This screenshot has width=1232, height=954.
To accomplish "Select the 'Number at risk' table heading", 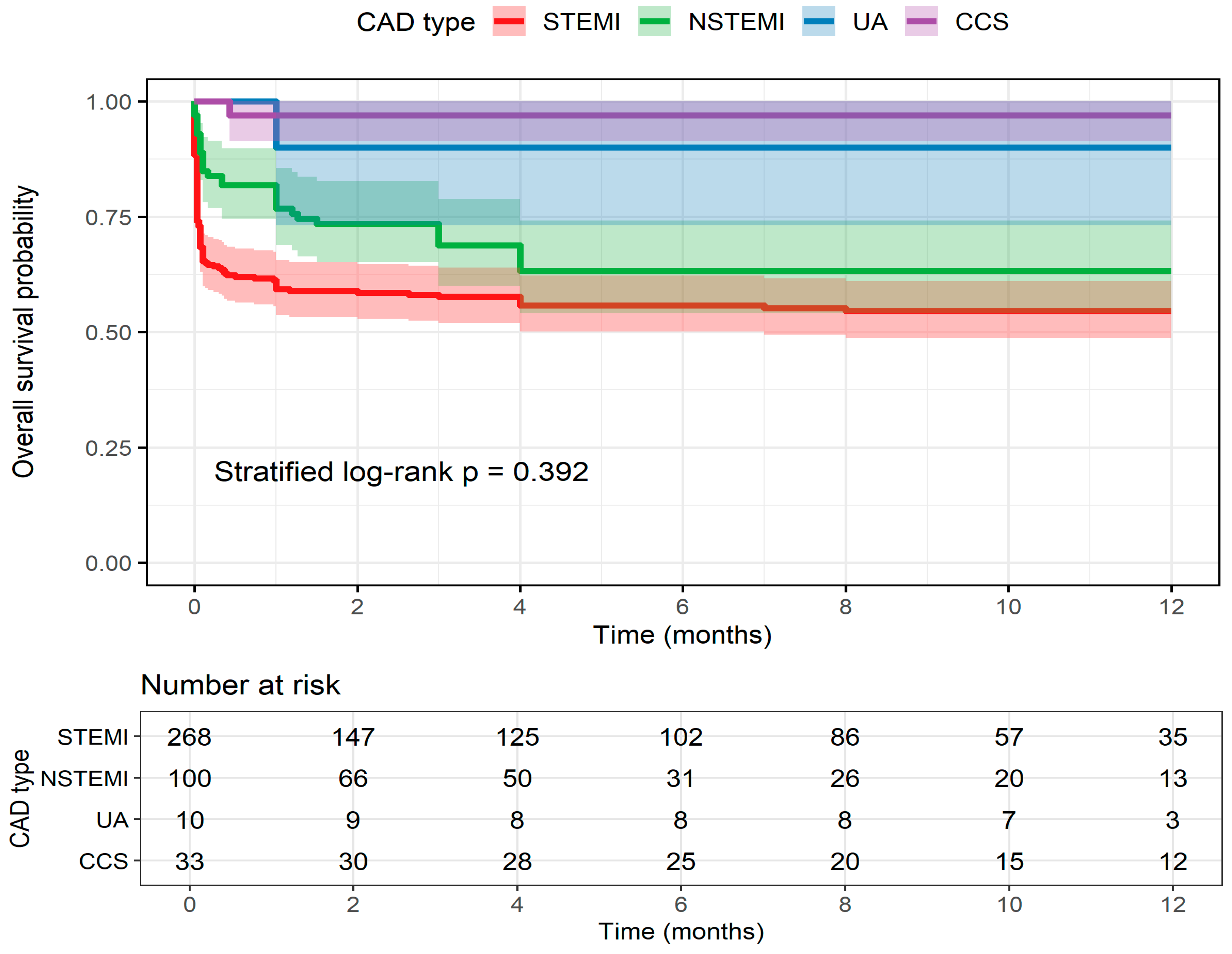I will [240, 685].
